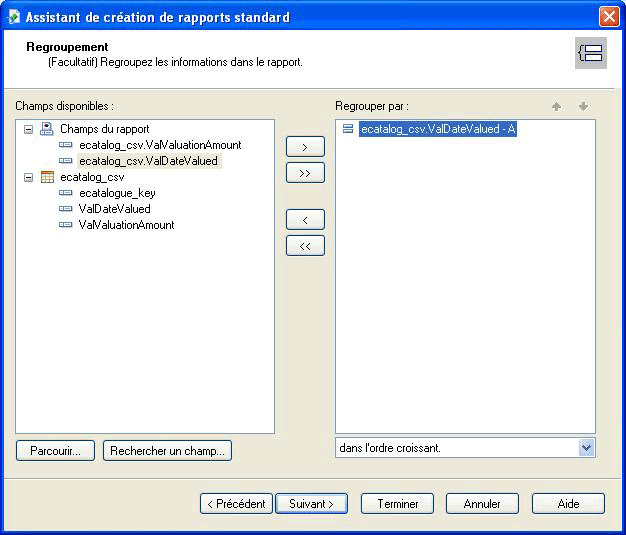Screen dimensions: 626x535
Task: Go to next step with Suivant
Action: [311, 504]
